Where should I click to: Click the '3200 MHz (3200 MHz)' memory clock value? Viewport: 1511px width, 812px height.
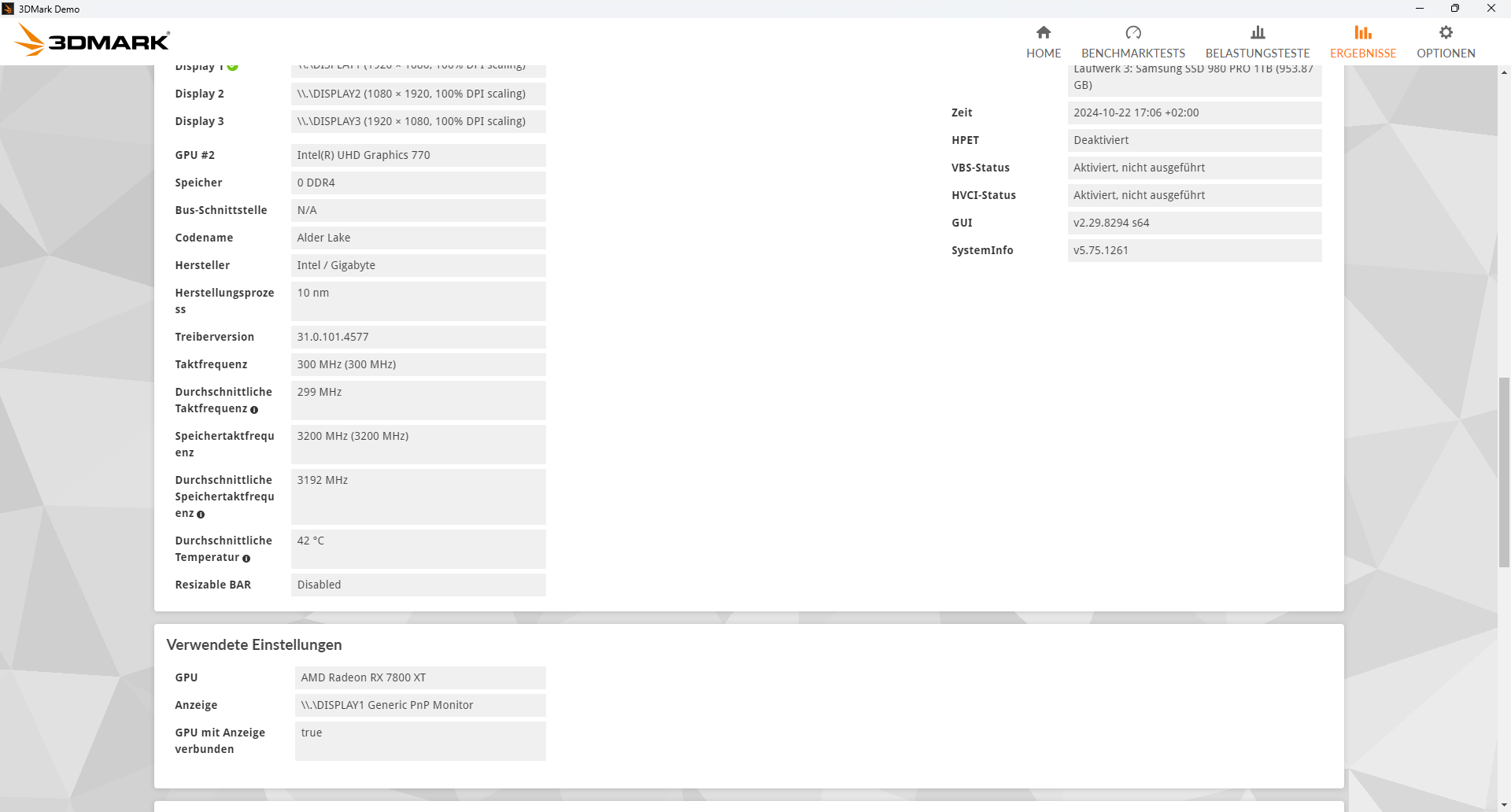click(x=419, y=445)
